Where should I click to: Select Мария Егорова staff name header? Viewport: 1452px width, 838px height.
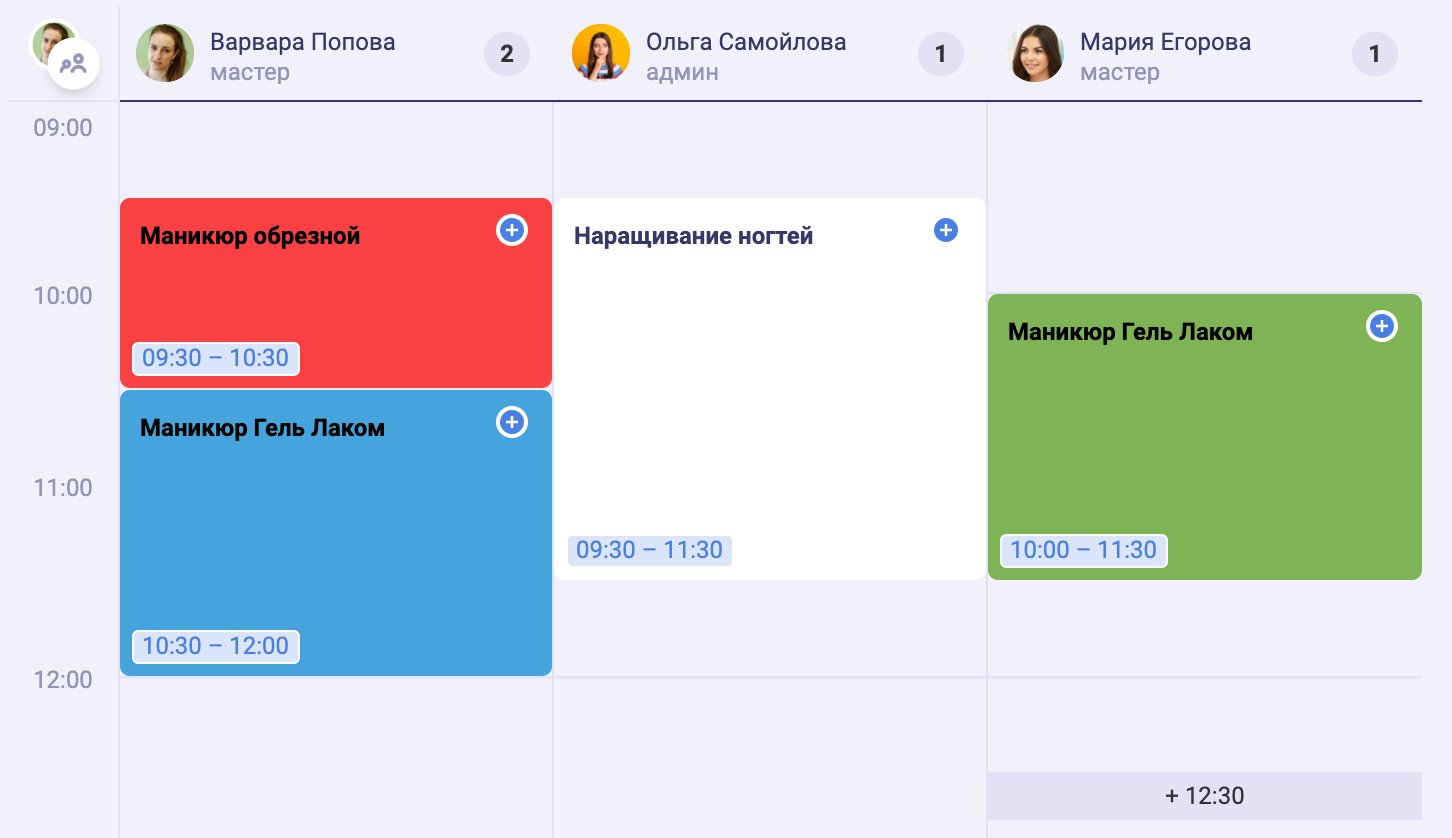[1166, 42]
